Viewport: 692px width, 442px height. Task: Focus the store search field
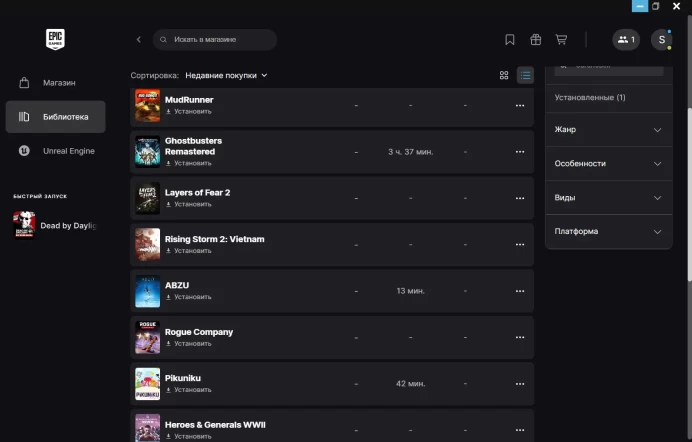point(215,40)
